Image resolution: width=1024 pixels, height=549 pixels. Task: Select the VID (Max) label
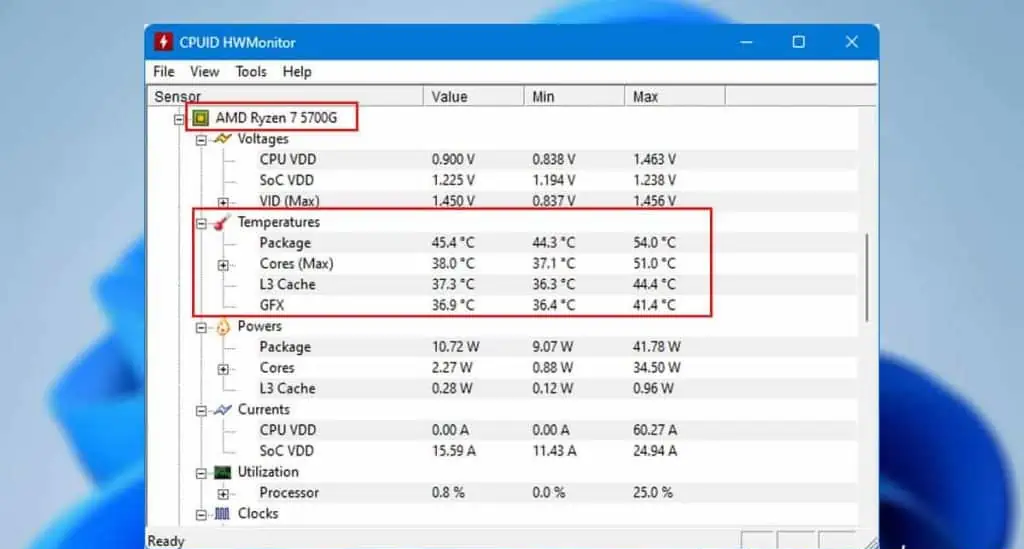[x=289, y=201]
